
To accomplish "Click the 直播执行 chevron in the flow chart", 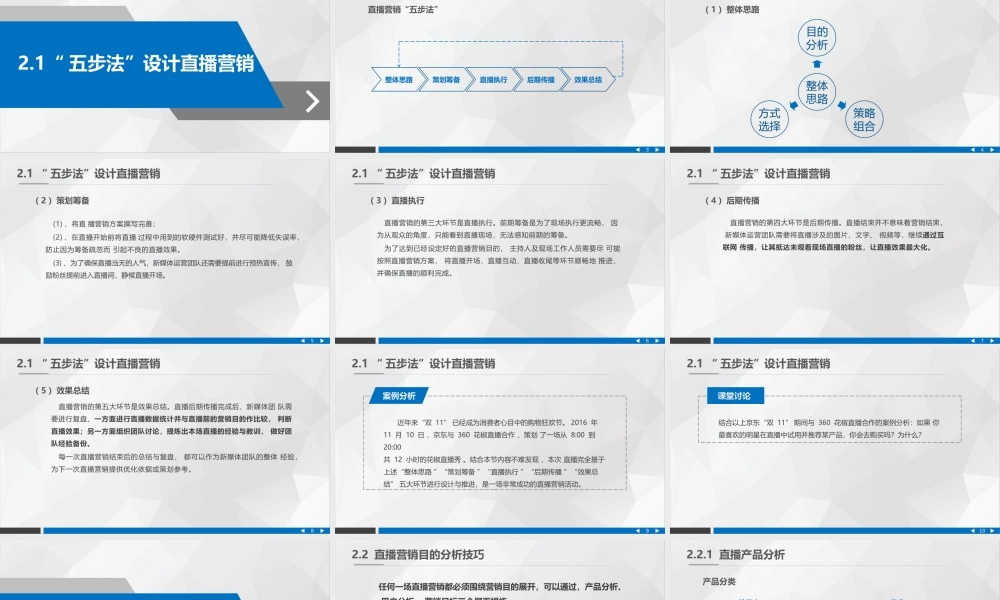I will point(494,79).
